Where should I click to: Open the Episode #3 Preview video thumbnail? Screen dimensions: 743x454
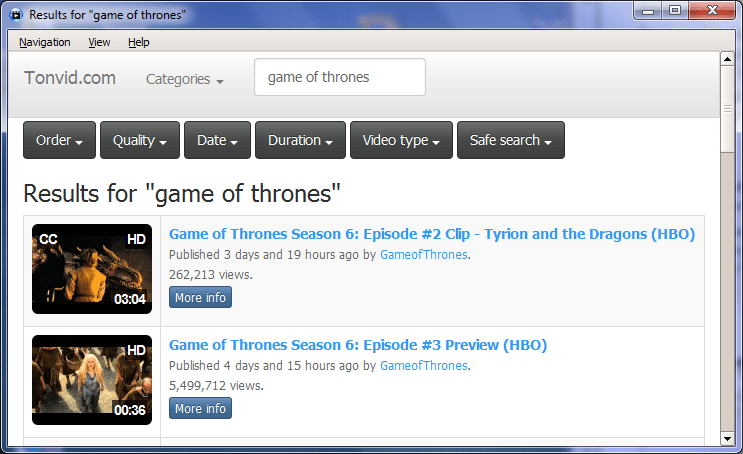pos(92,380)
